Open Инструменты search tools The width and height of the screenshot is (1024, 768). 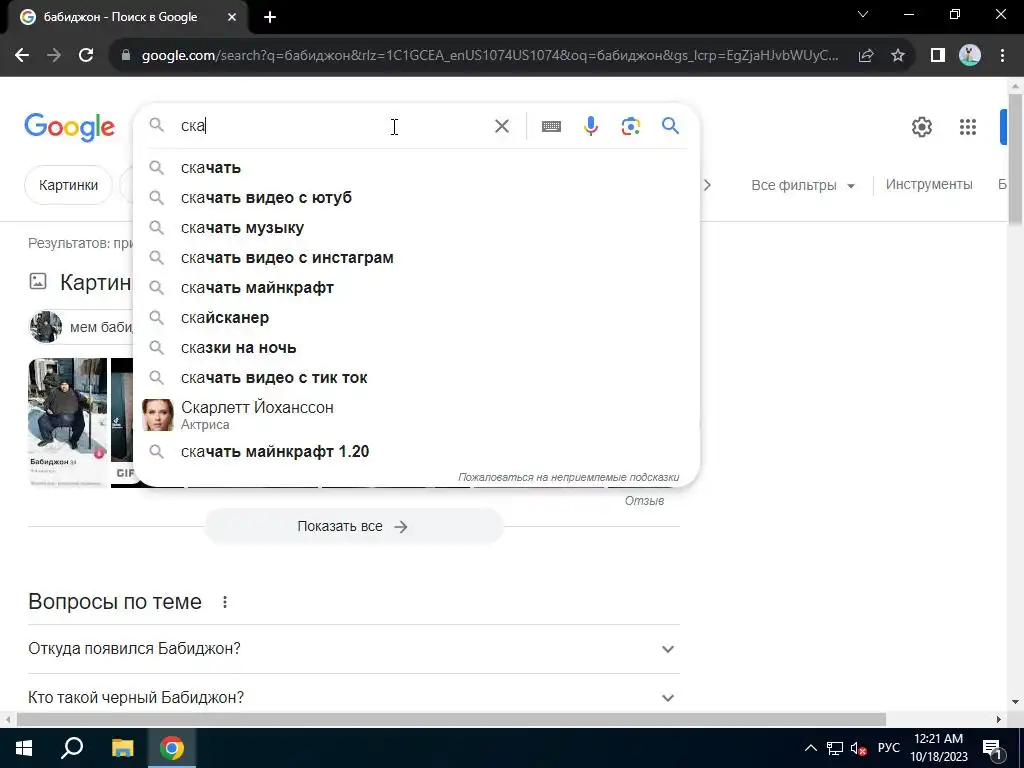click(929, 185)
